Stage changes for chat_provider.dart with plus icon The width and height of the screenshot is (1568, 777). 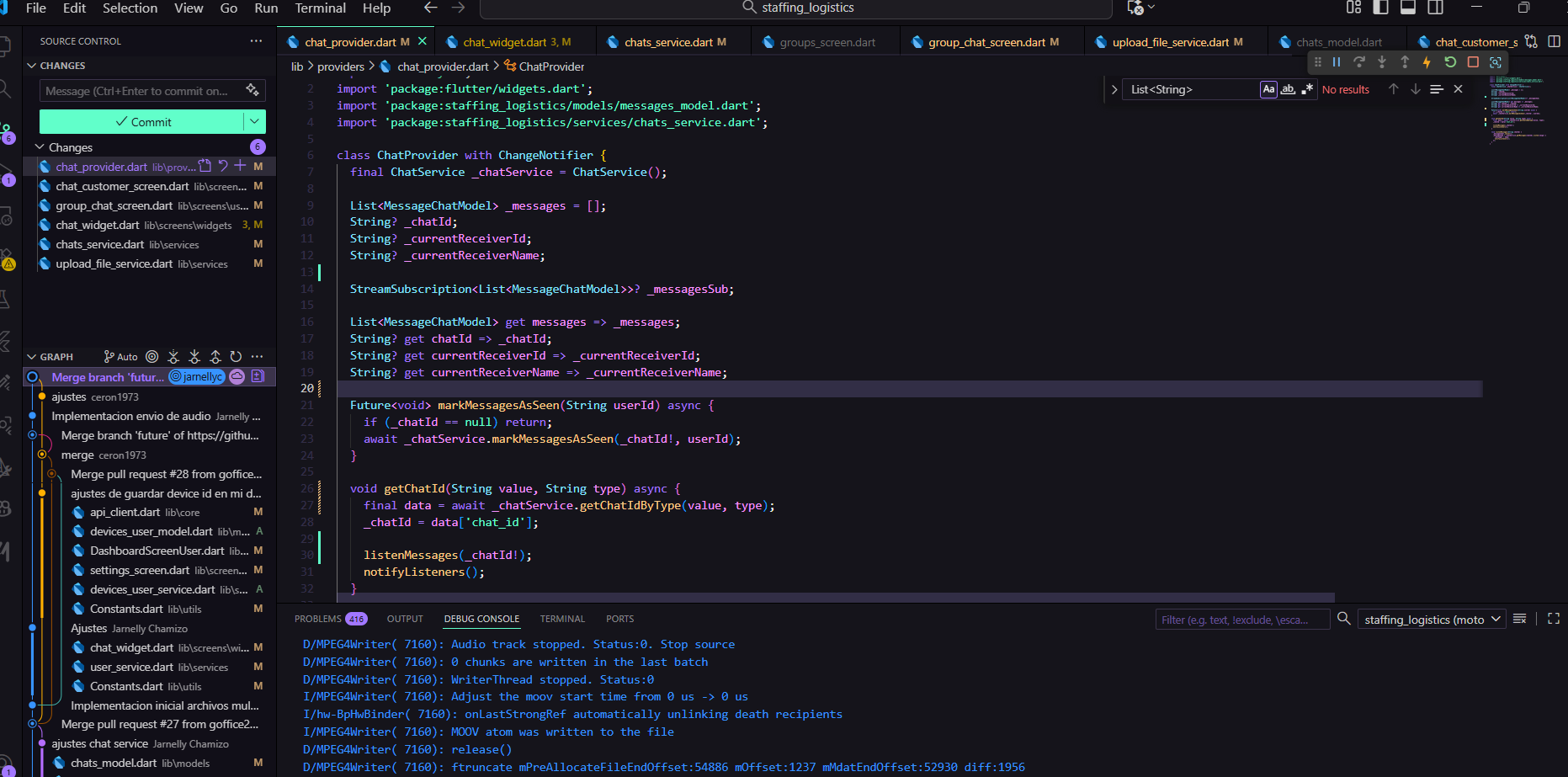[241, 166]
